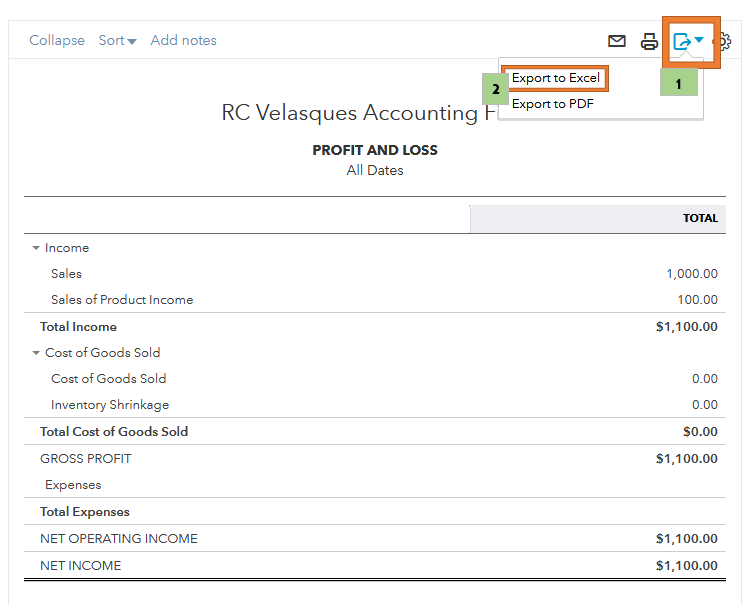Viewport: 746px width, 605px height.
Task: Click the Collapse link
Action: [x=57, y=41]
